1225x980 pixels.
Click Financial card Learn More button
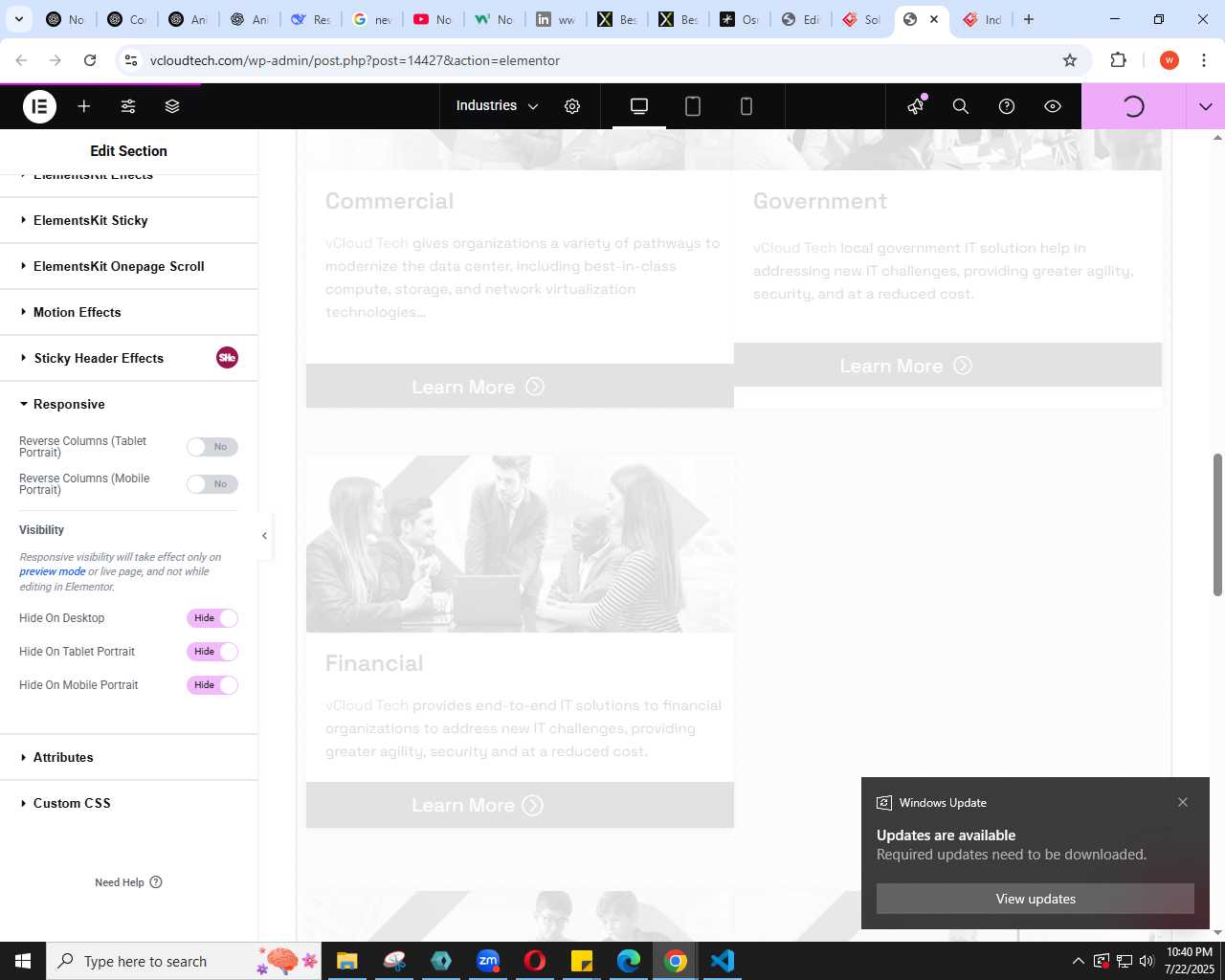pyautogui.click(x=520, y=805)
